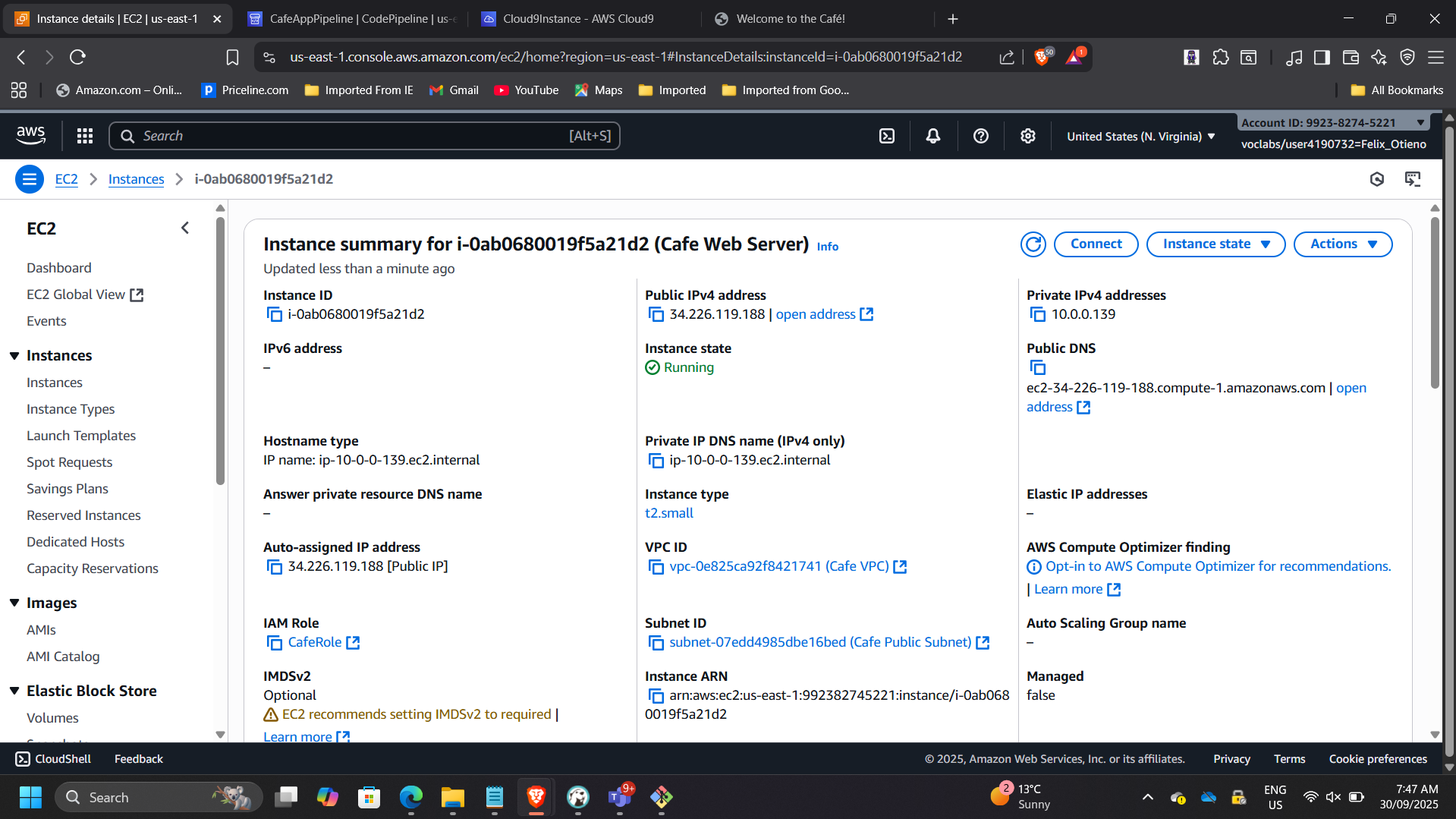1456x819 pixels.
Task: Copy the Public DNS name
Action: (1036, 367)
